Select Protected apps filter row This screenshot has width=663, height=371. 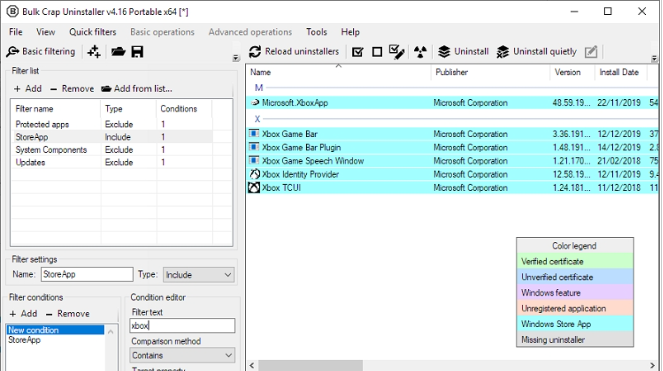click(112, 124)
